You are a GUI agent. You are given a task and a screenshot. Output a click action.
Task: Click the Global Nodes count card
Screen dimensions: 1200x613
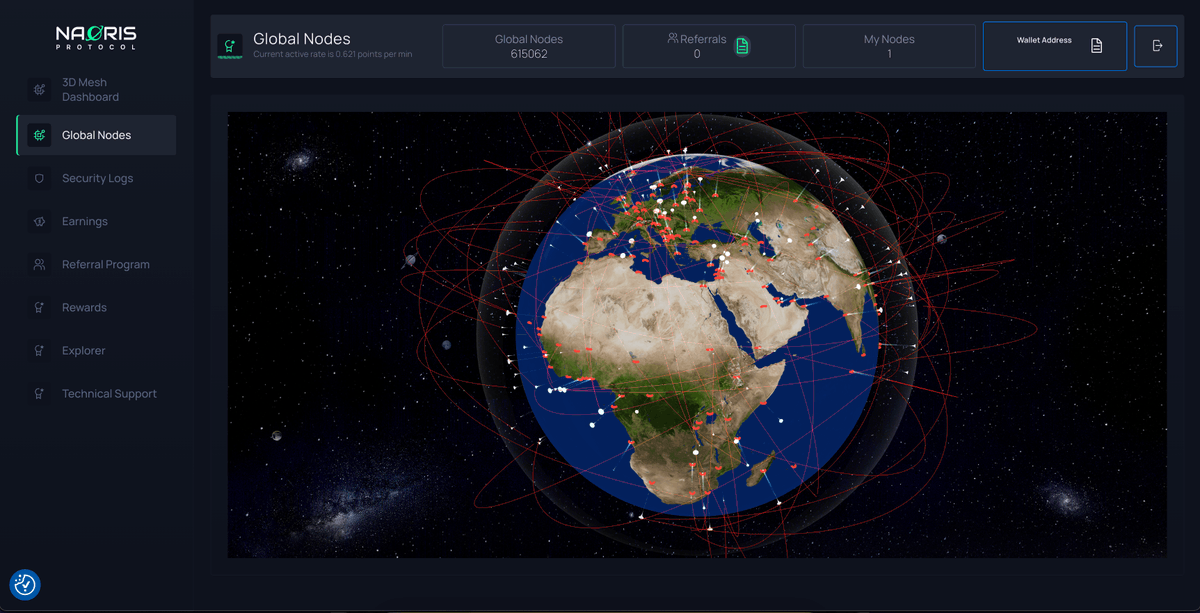[529, 46]
